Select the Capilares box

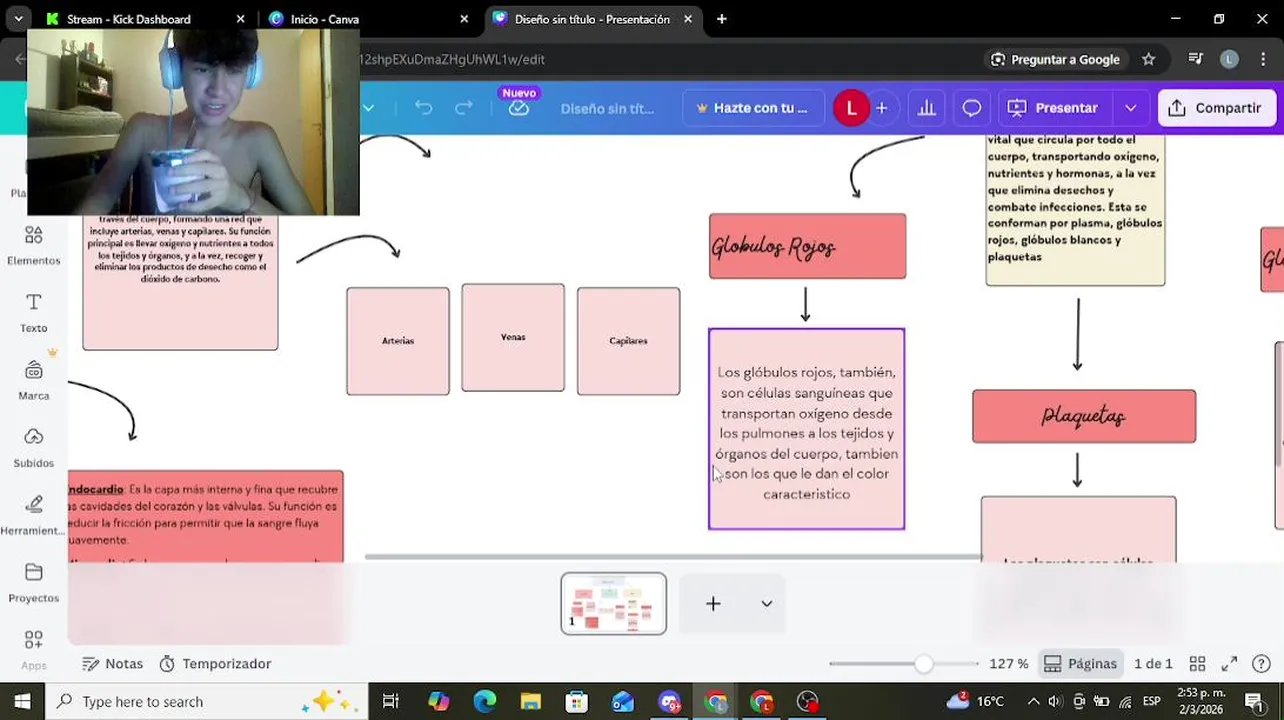click(628, 341)
